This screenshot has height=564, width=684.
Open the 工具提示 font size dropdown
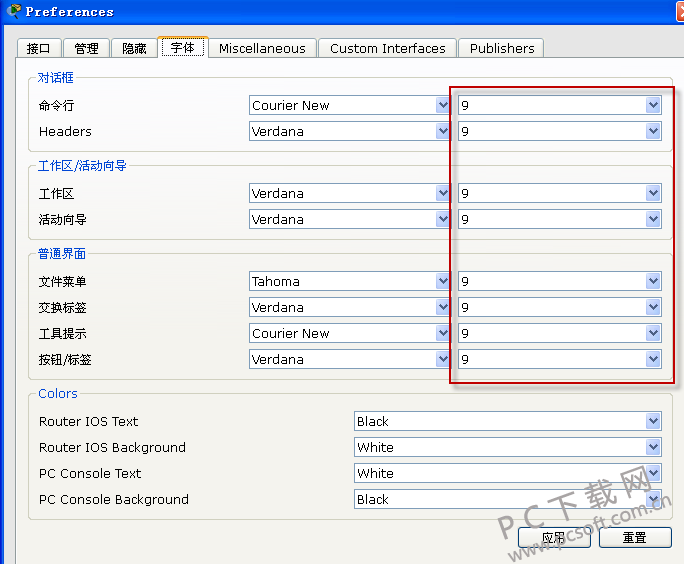(x=560, y=333)
